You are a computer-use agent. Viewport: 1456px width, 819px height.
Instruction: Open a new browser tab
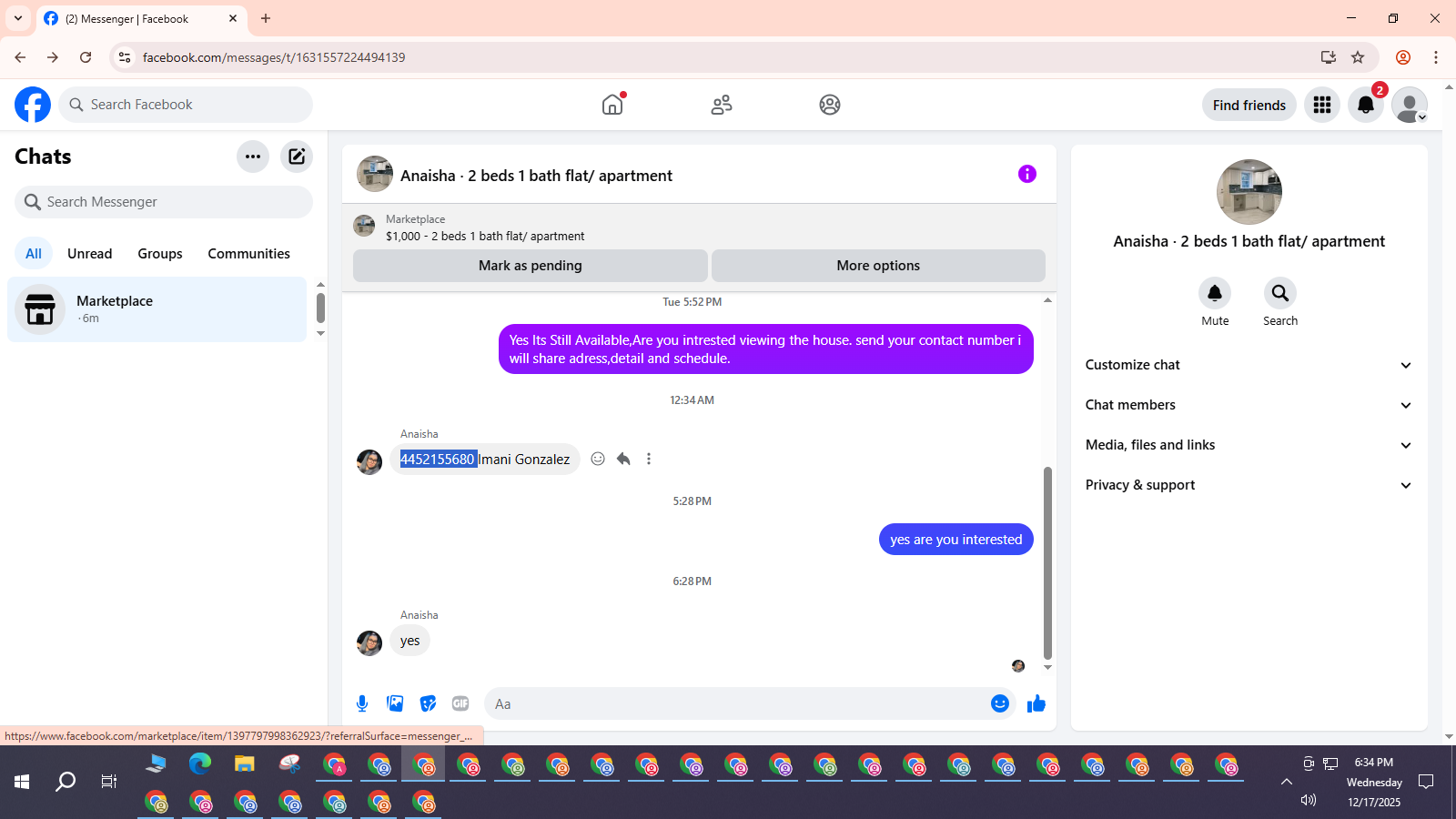tap(266, 18)
